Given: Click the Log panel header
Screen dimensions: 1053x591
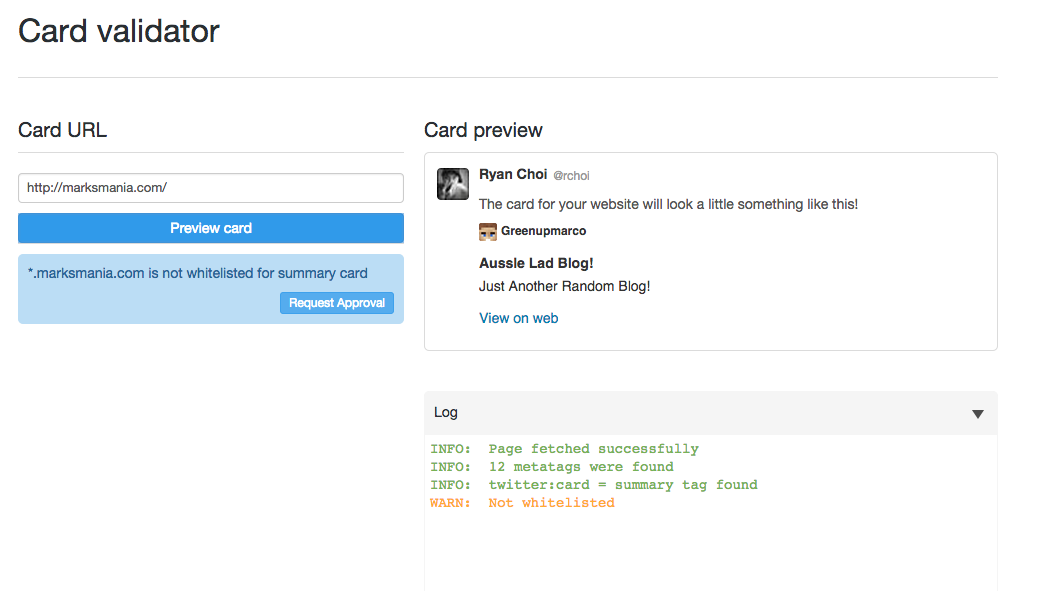Looking at the screenshot, I should (x=711, y=413).
